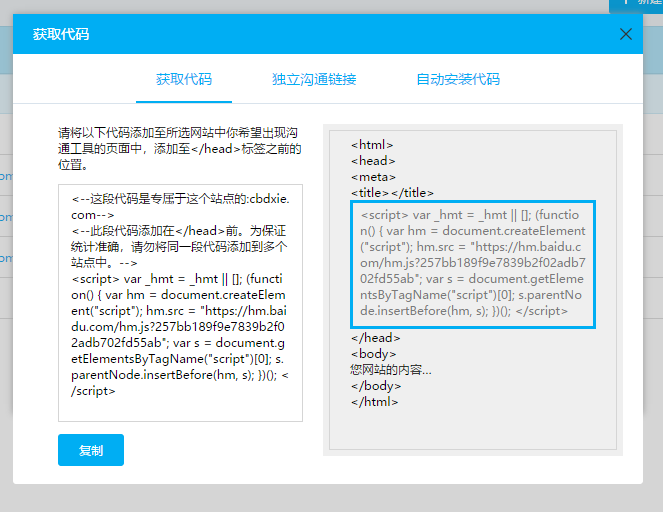Click the </html> closing tag line
Image resolution: width=663 pixels, height=512 pixels.
(375, 402)
